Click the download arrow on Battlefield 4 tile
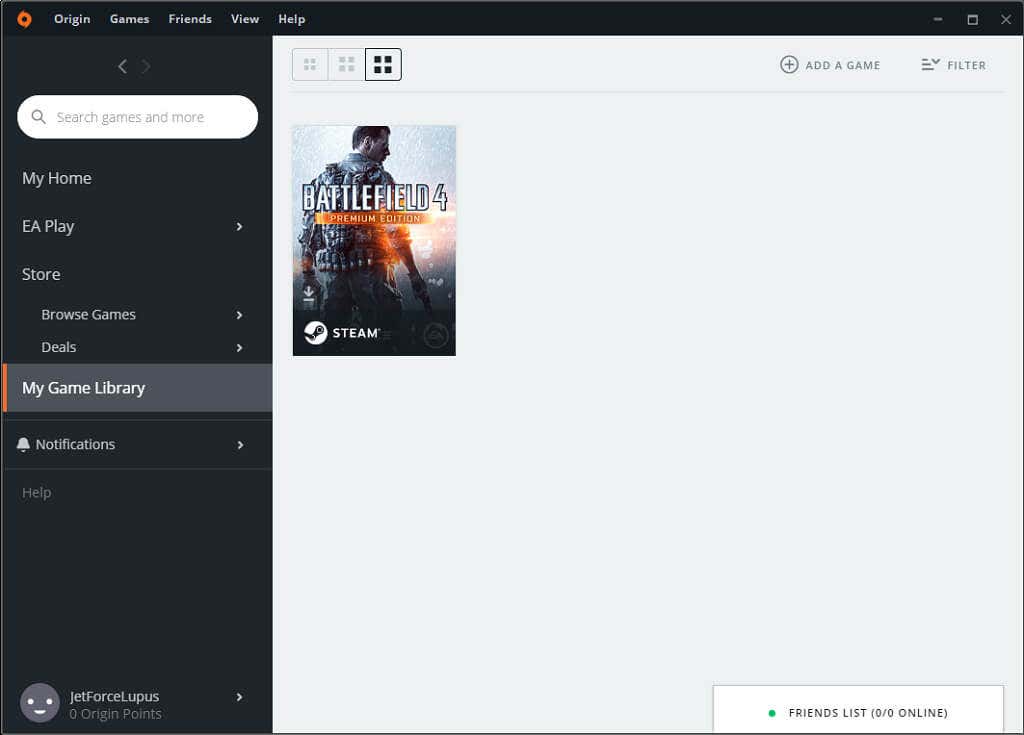The image size is (1024, 735). pos(309,295)
